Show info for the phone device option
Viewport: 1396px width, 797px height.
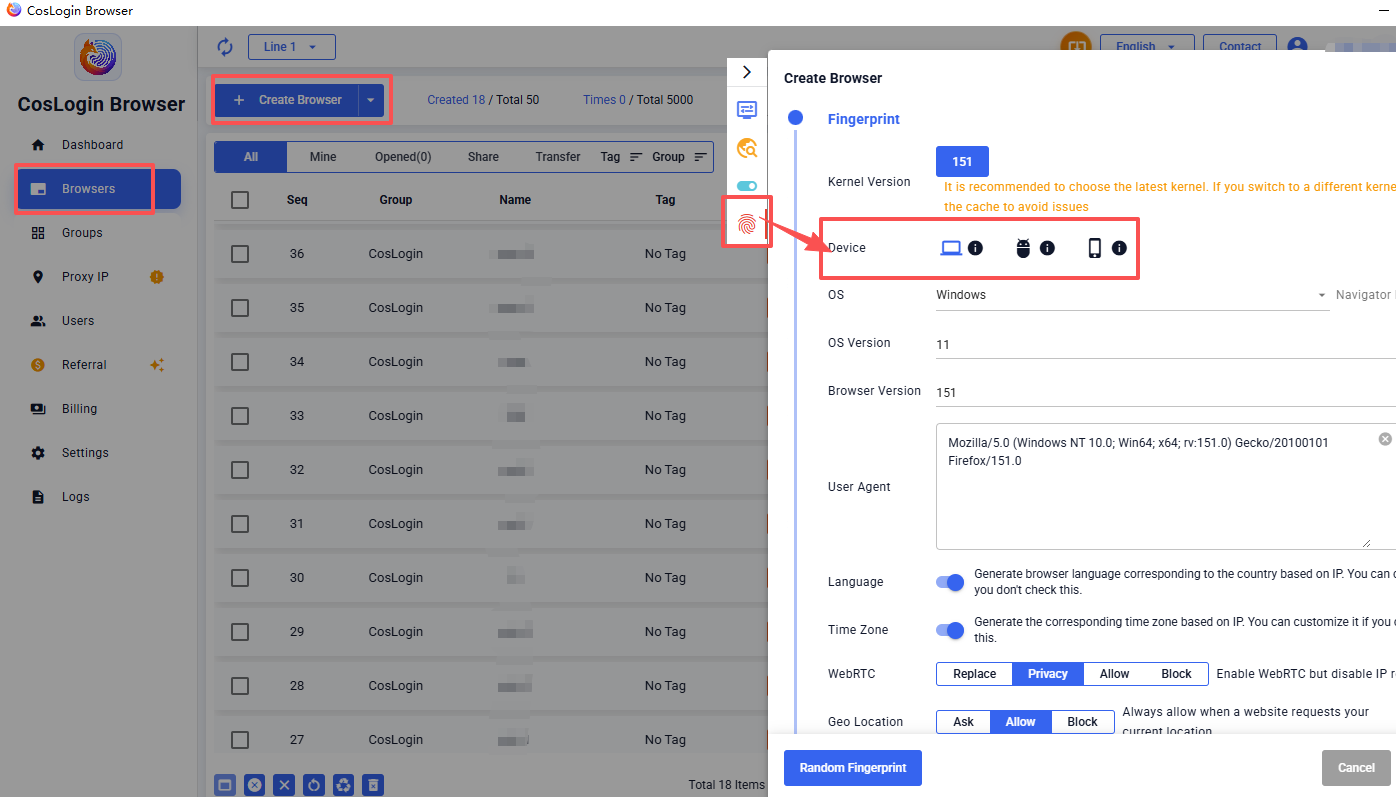pyautogui.click(x=1119, y=248)
